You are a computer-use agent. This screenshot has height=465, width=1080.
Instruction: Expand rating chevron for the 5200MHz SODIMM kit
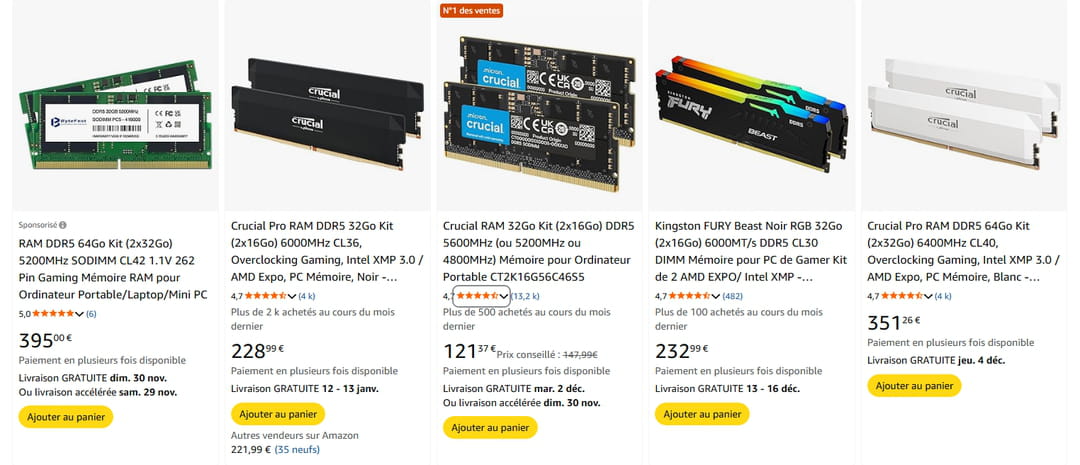pos(80,314)
